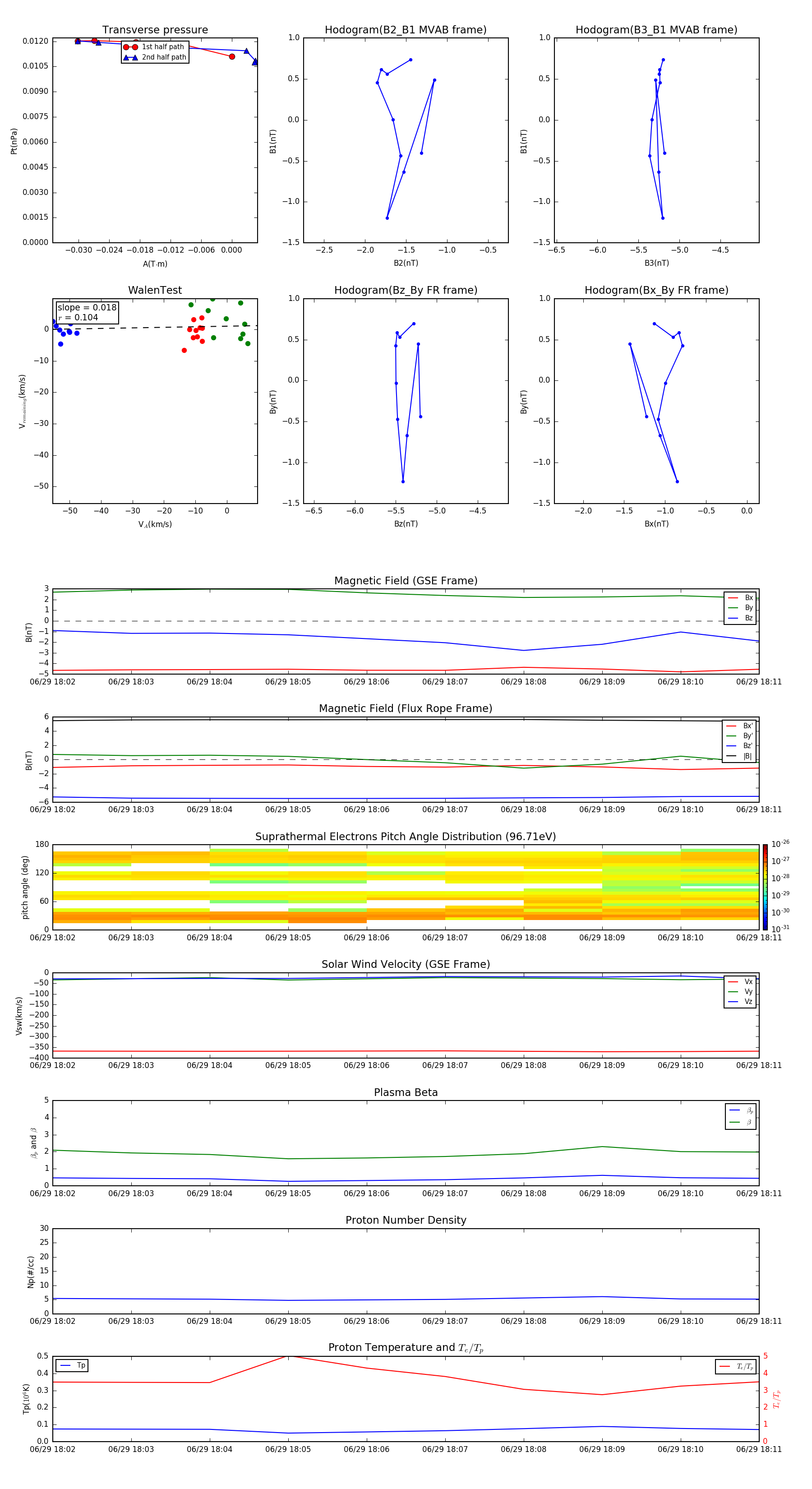Click the 'Hodogram(Bx_By FR frame)' title
This screenshot has height=1489, width=812.
(656, 290)
